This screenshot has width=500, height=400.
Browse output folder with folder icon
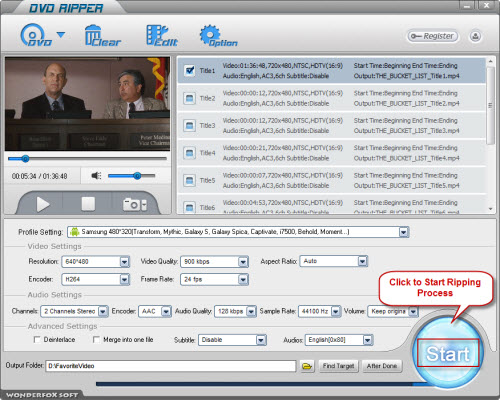[x=307, y=366]
